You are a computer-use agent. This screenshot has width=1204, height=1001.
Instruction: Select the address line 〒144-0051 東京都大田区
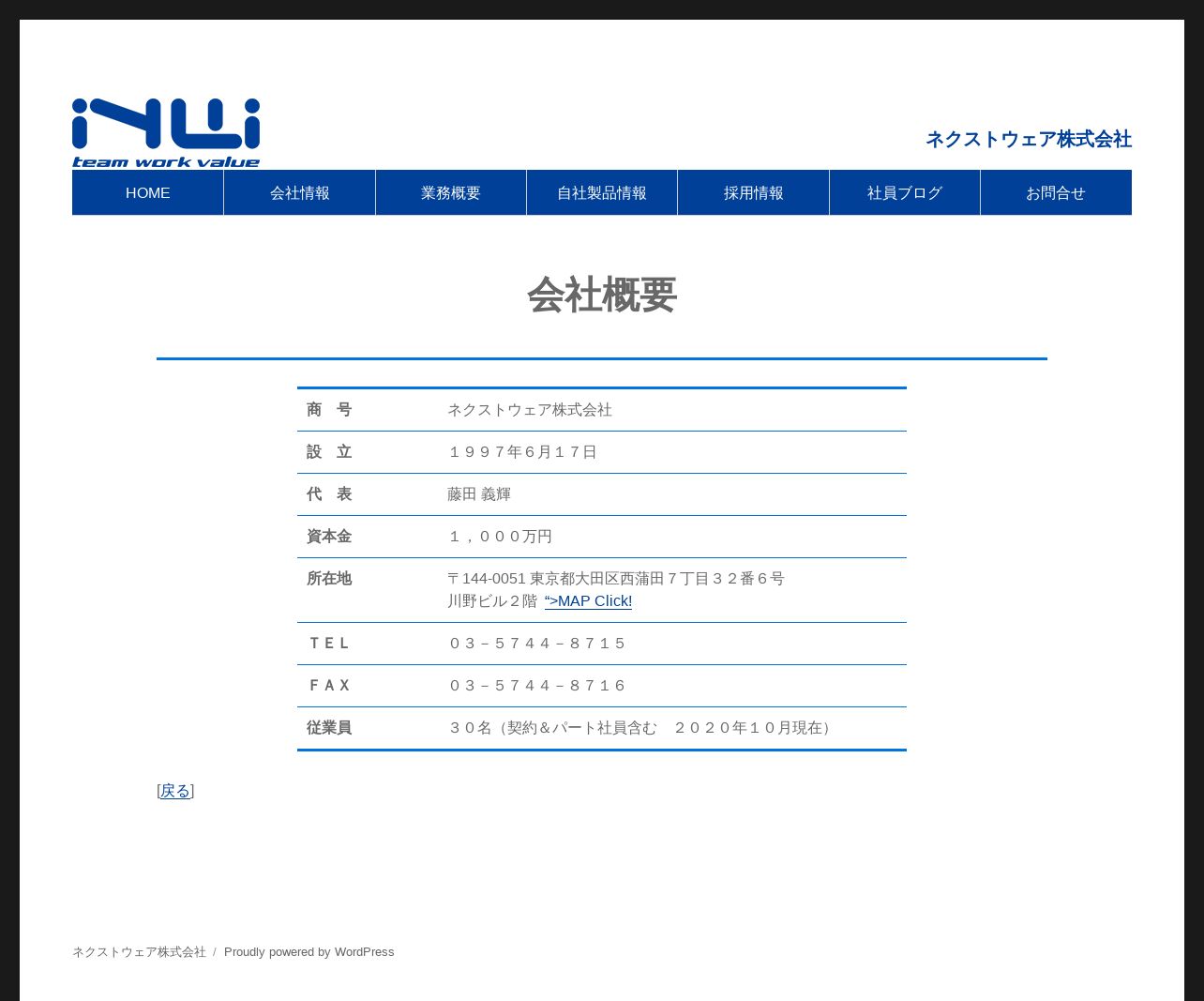[616, 579]
